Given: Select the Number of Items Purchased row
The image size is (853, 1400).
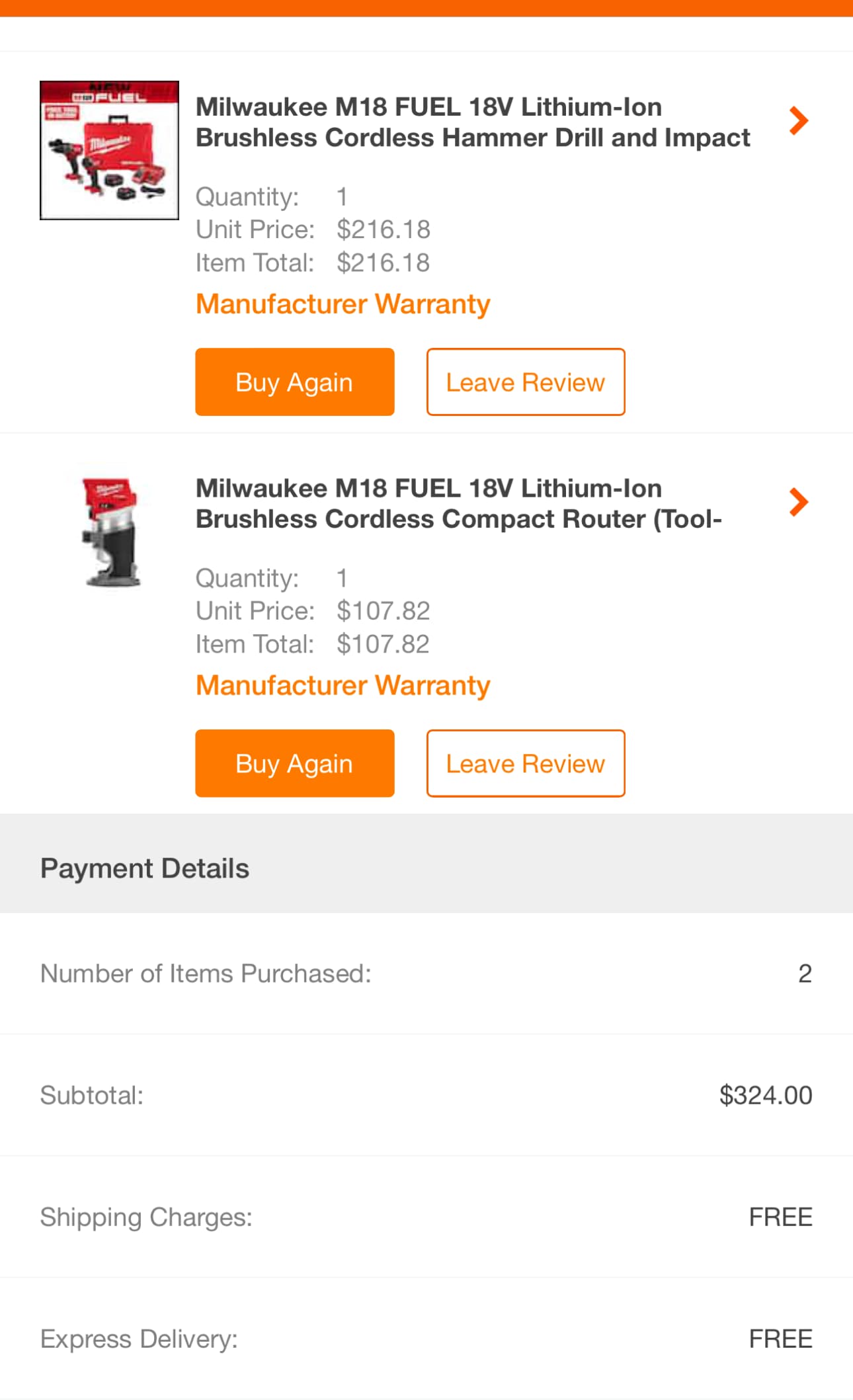Looking at the screenshot, I should (426, 973).
